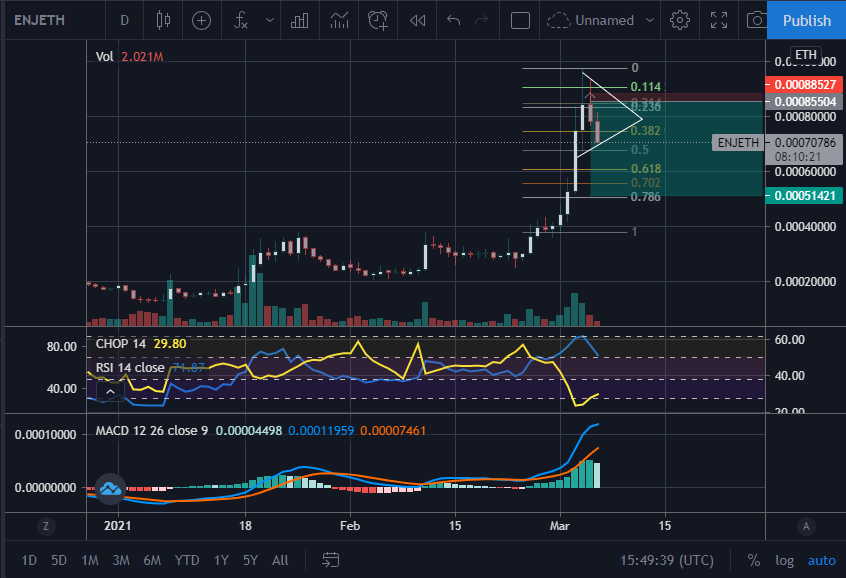
Task: Select the 5D time range
Action: click(x=59, y=560)
